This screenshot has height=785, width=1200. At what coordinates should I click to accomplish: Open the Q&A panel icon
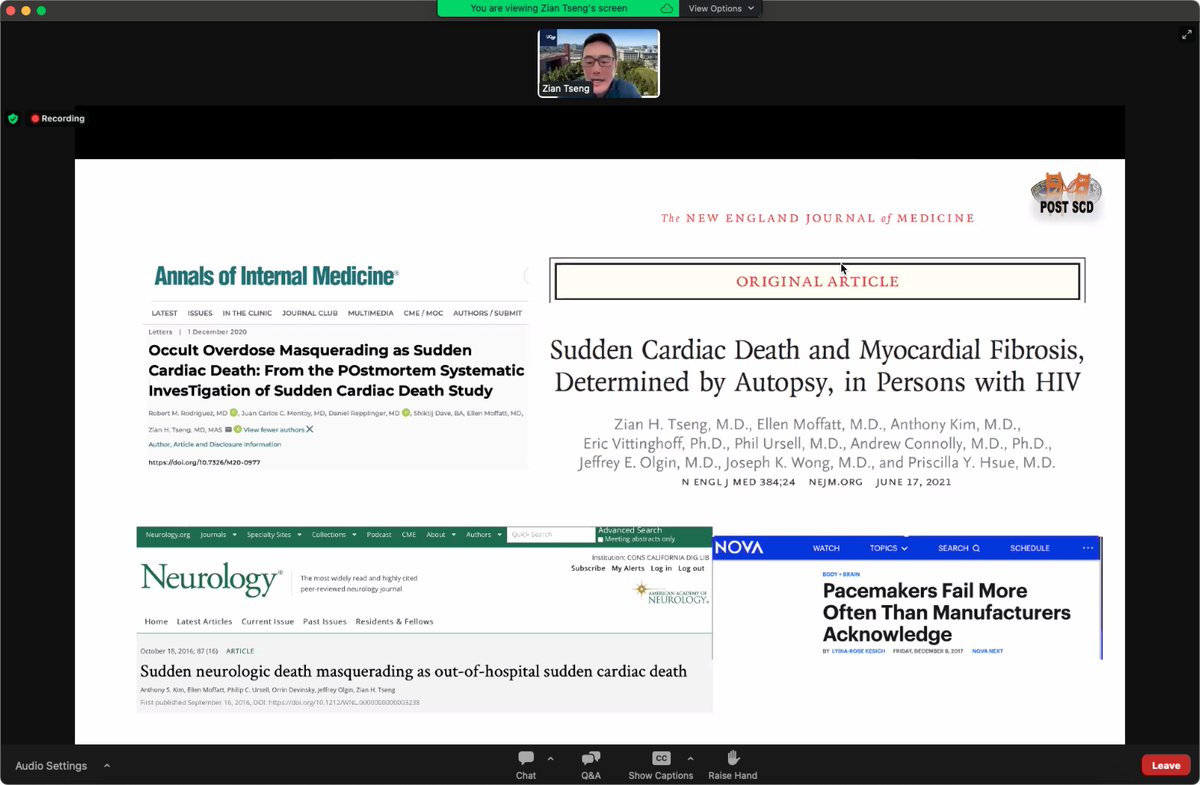tap(591, 758)
